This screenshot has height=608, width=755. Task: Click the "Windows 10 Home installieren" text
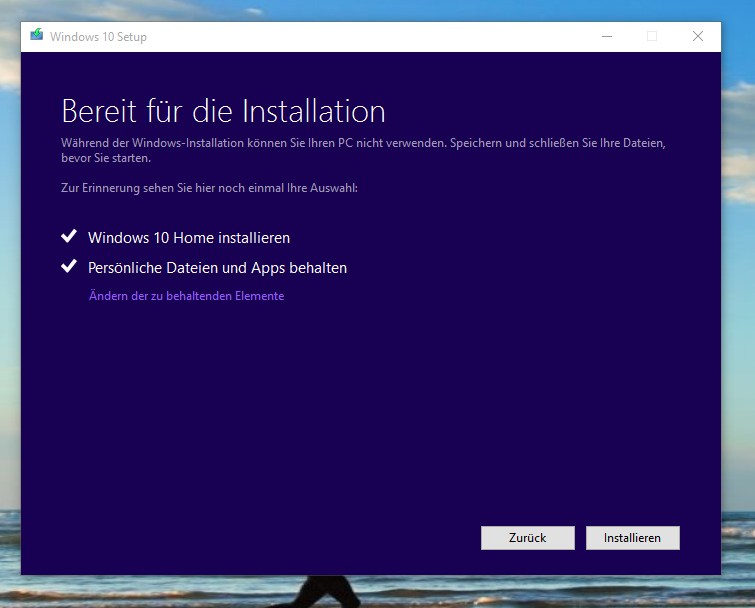click(x=189, y=238)
